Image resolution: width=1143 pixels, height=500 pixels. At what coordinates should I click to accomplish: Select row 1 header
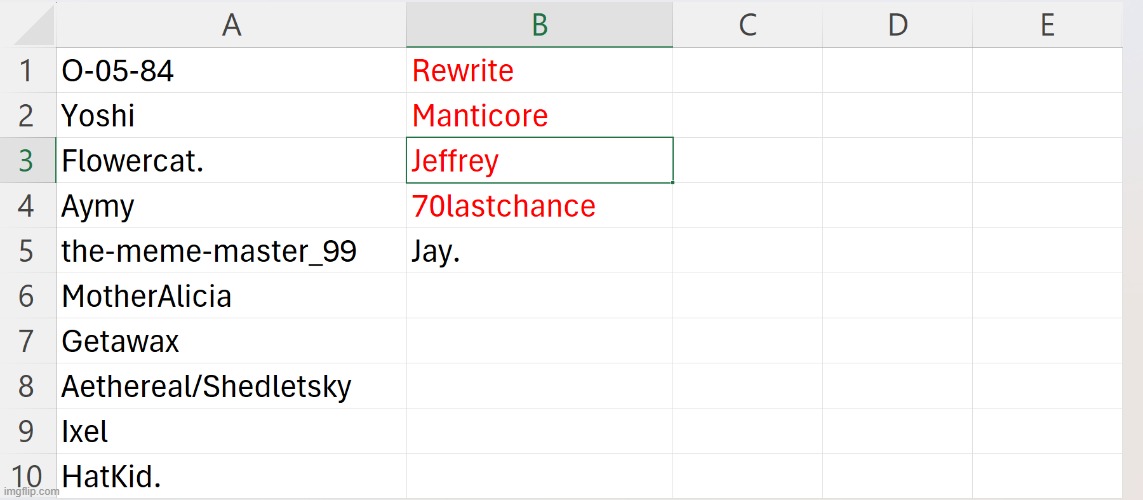27,71
